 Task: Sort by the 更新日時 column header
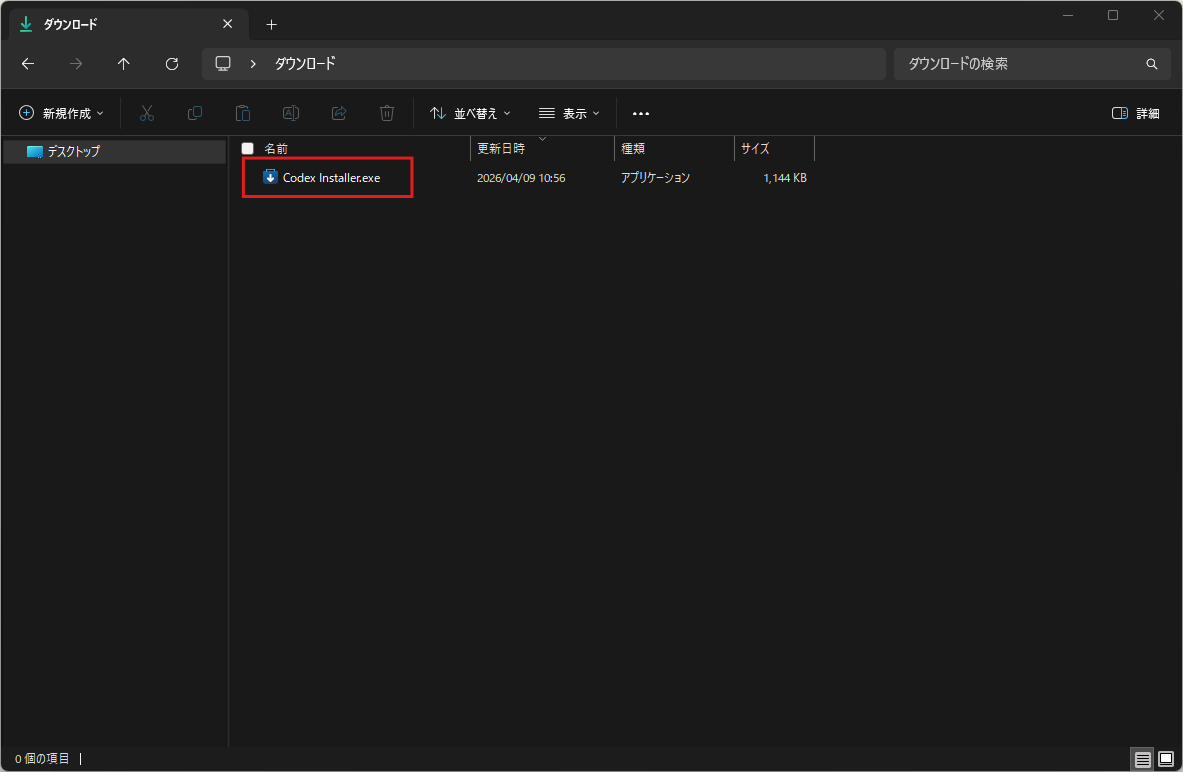[x=501, y=149]
